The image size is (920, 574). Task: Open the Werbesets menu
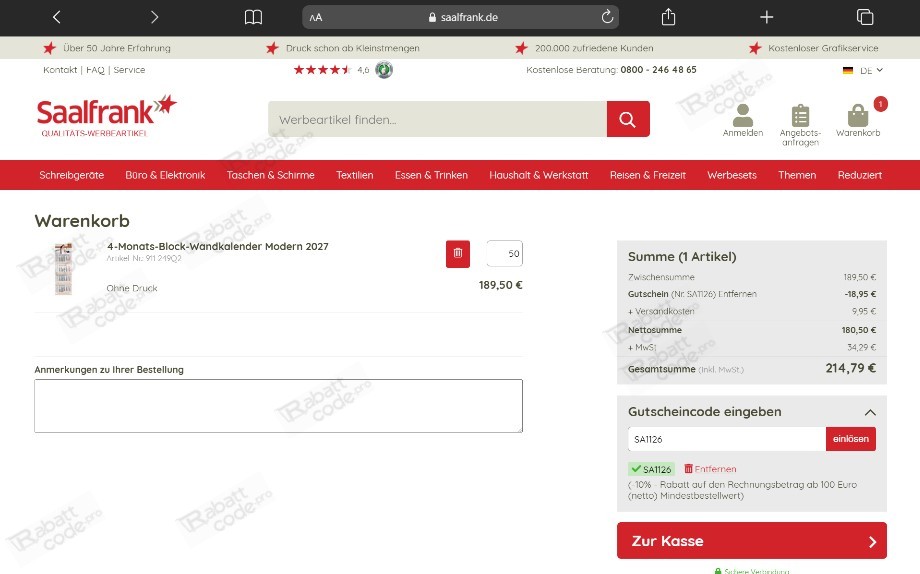(x=732, y=175)
